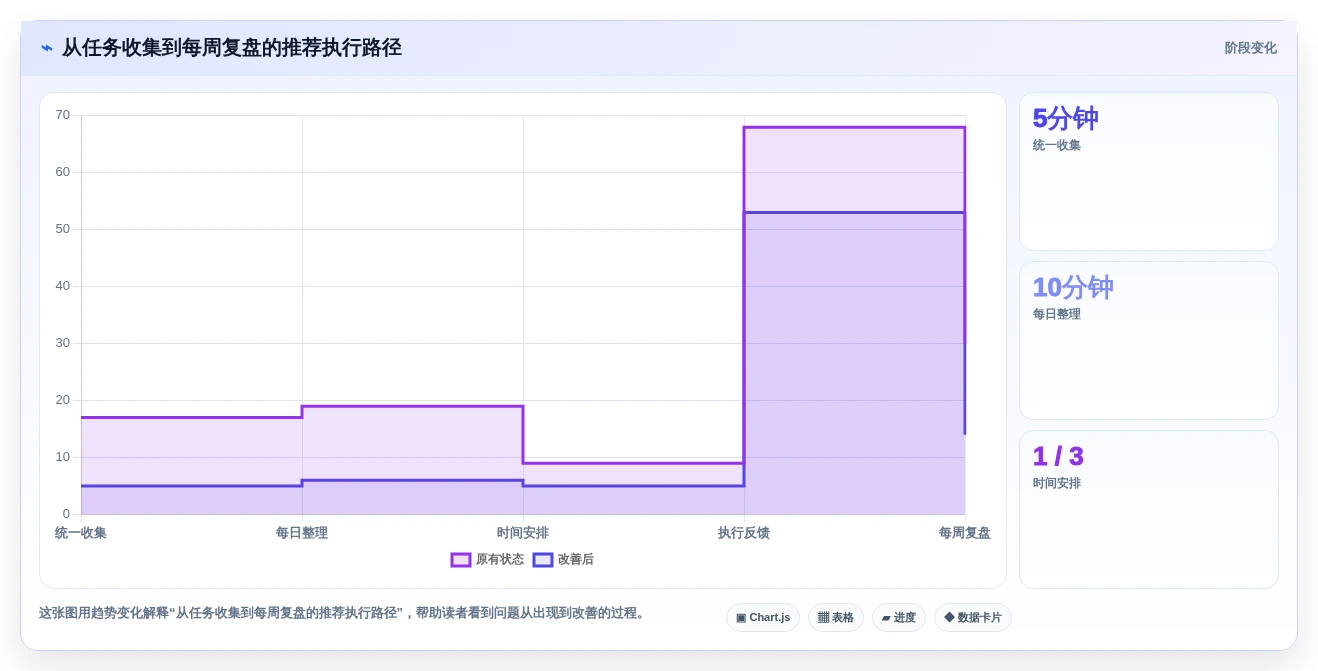The image size is (1318, 671).
Task: Click the y-axis value 30
Action: (63, 343)
